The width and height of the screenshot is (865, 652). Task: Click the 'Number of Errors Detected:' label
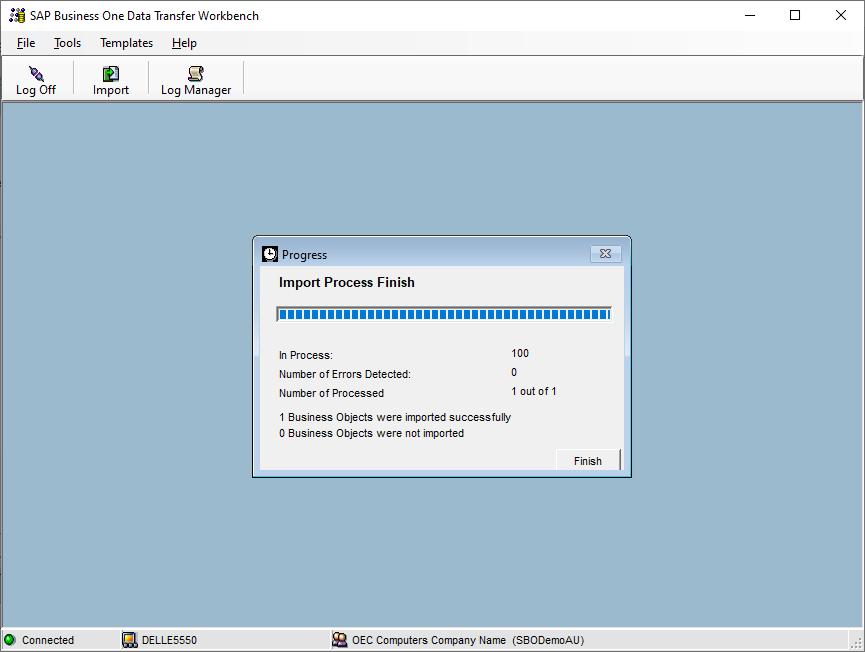click(x=345, y=374)
